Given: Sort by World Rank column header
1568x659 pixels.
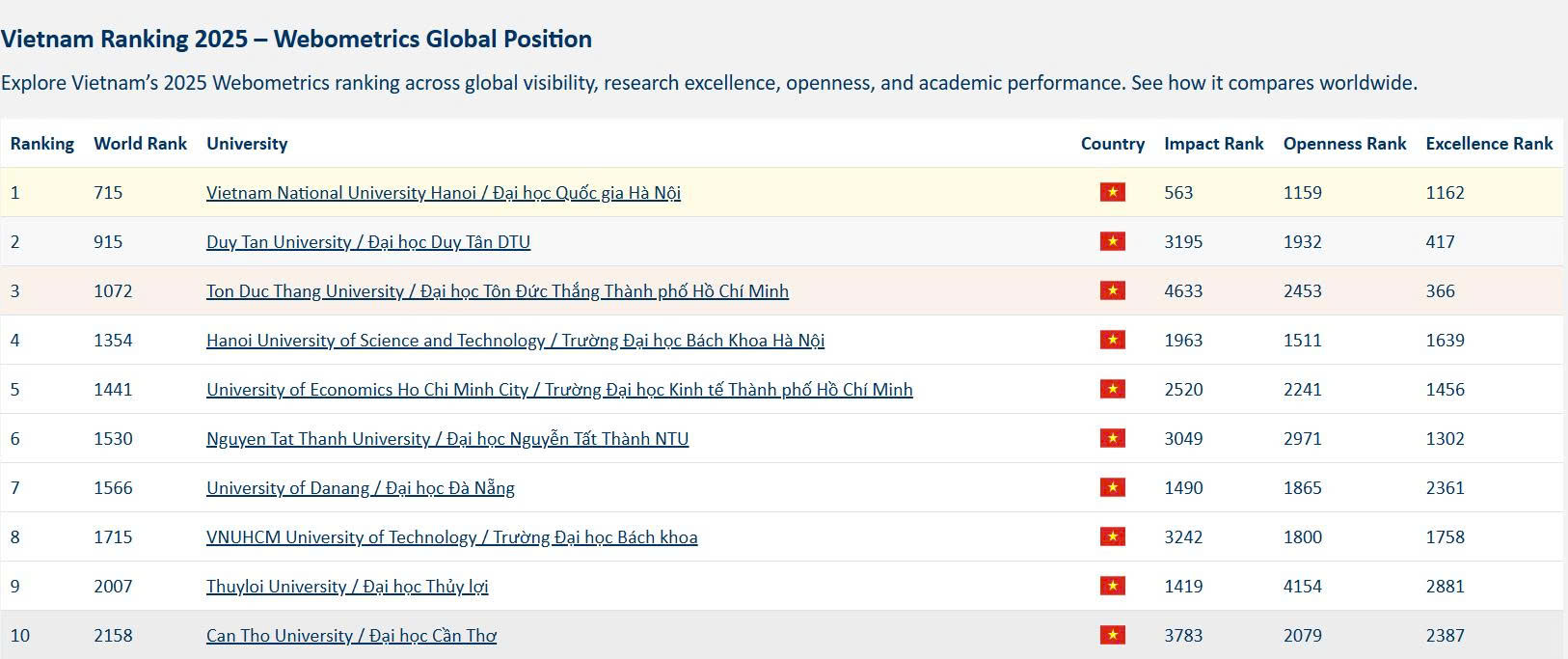Looking at the screenshot, I should pos(140,144).
